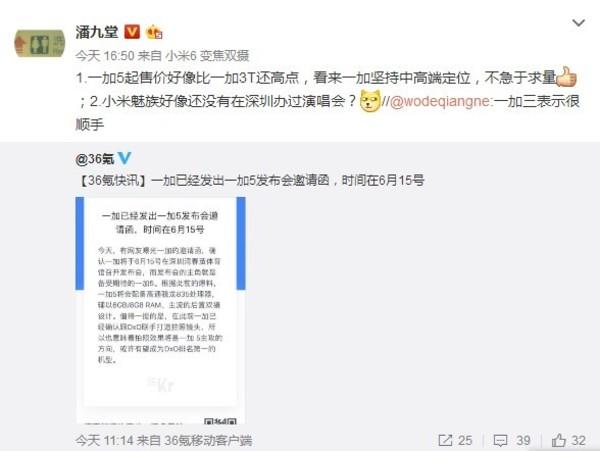Click the thumbs-up emoji in post text

[566, 78]
